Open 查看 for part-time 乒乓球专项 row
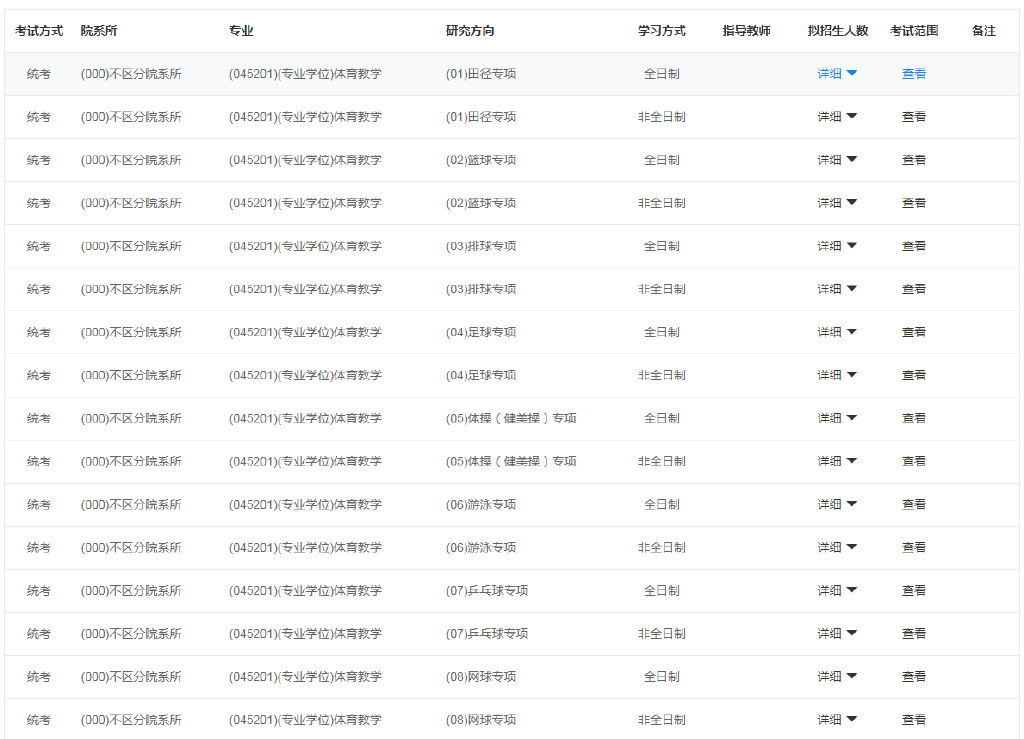The width and height of the screenshot is (1024, 739). [x=914, y=633]
